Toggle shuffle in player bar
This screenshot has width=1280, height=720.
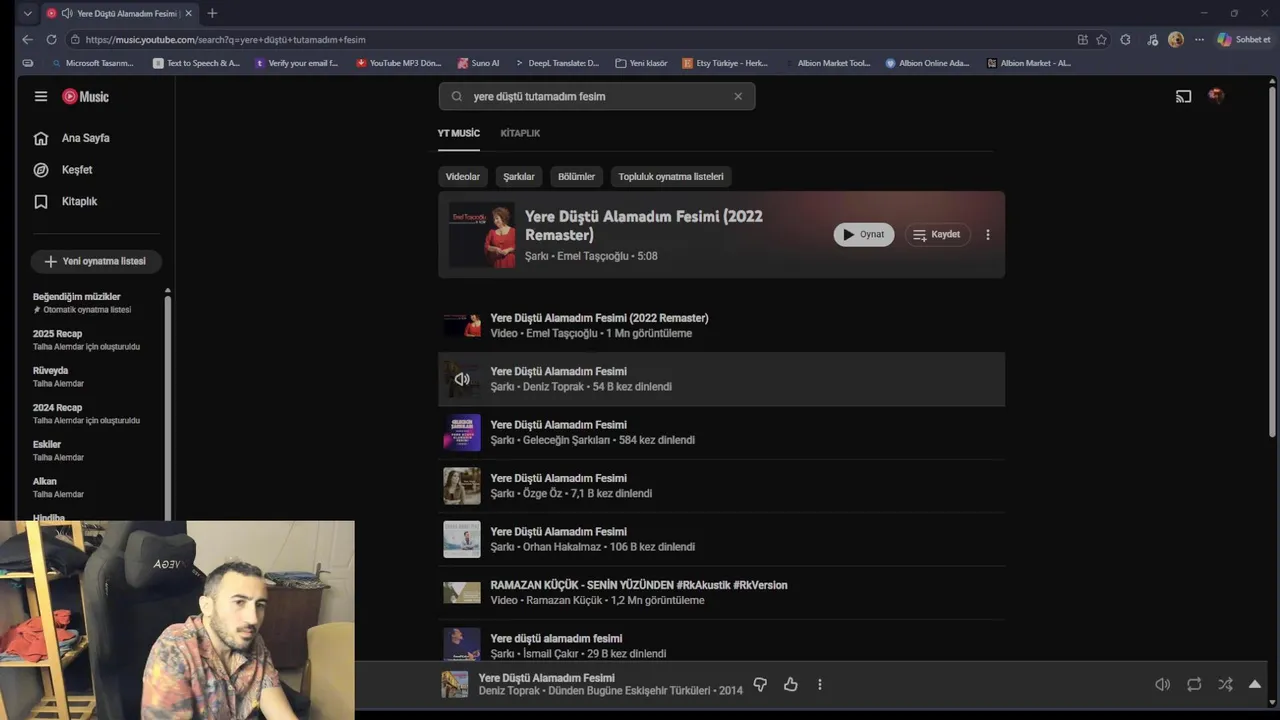tap(1225, 685)
